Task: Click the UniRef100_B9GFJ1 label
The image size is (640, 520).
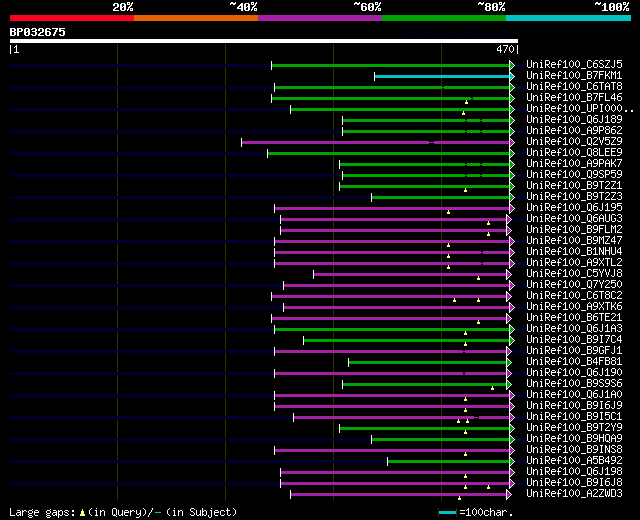Action: point(574,351)
